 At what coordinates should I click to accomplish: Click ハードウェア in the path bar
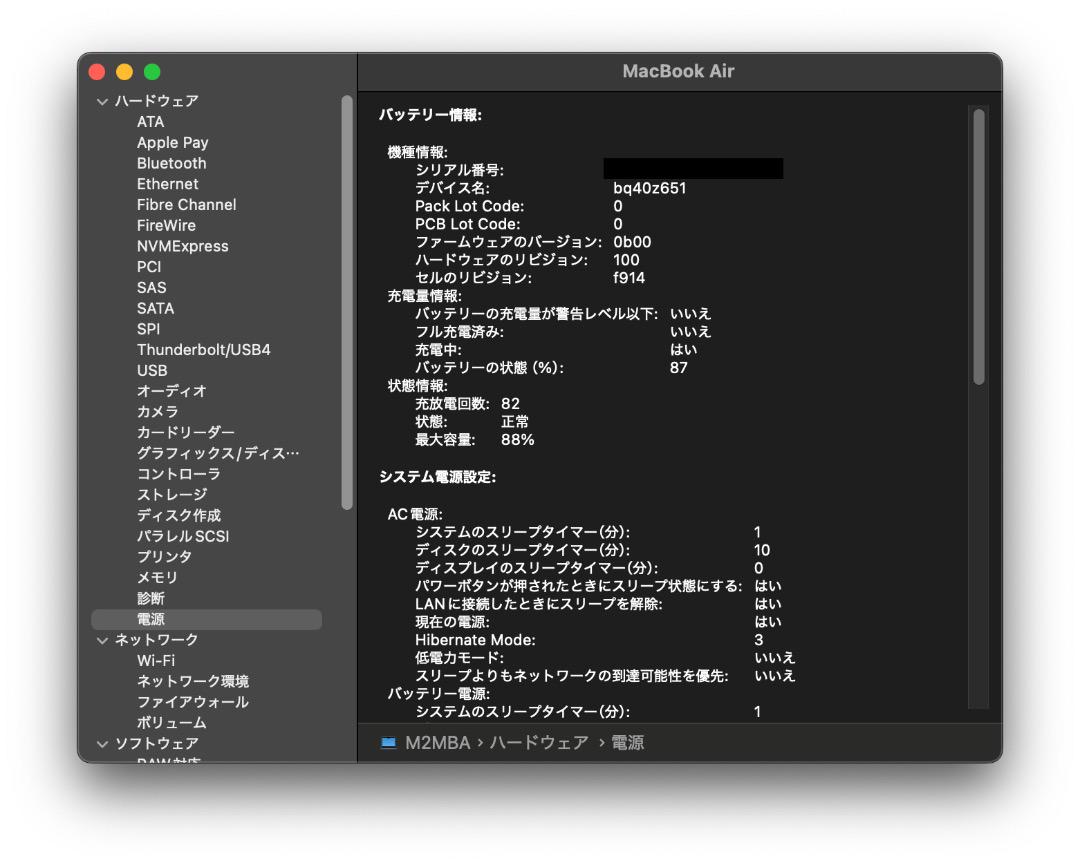coord(539,742)
